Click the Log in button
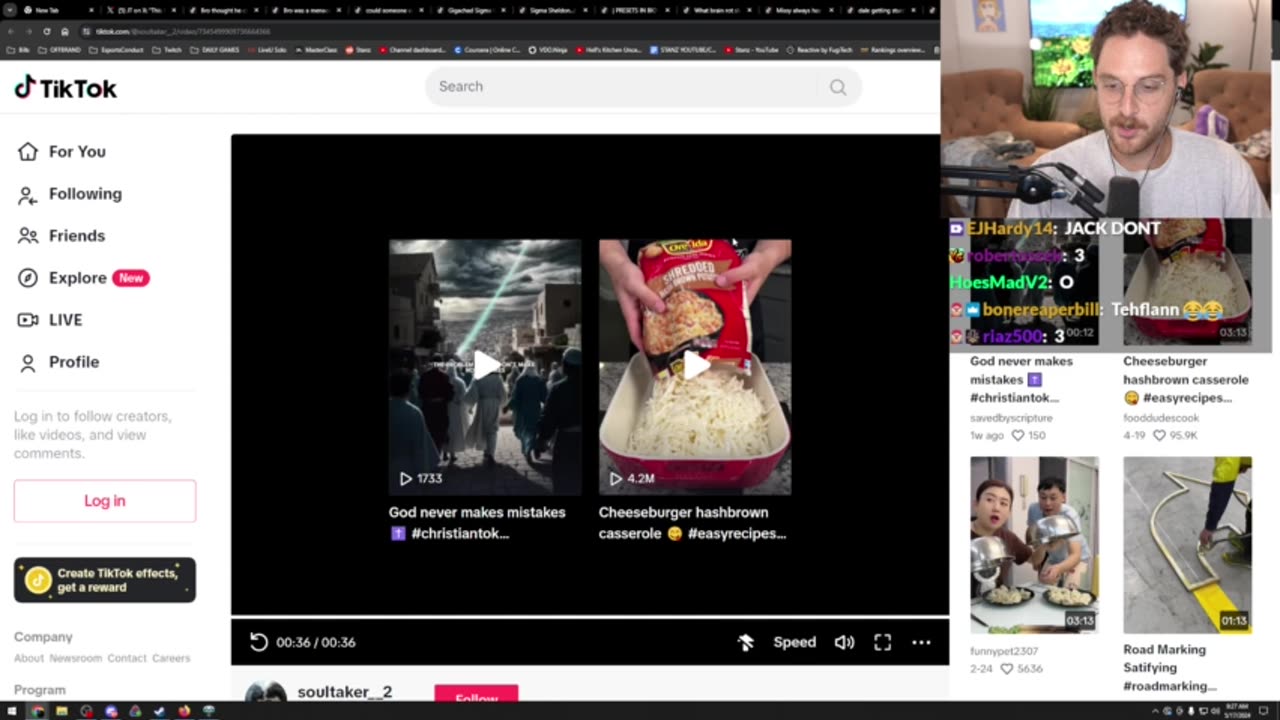This screenshot has width=1280, height=720. [x=105, y=501]
